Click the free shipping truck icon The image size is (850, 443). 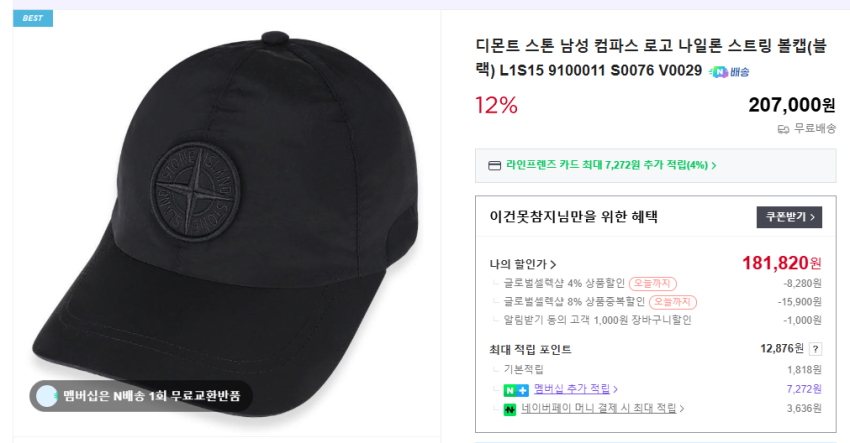pyautogui.click(x=783, y=128)
